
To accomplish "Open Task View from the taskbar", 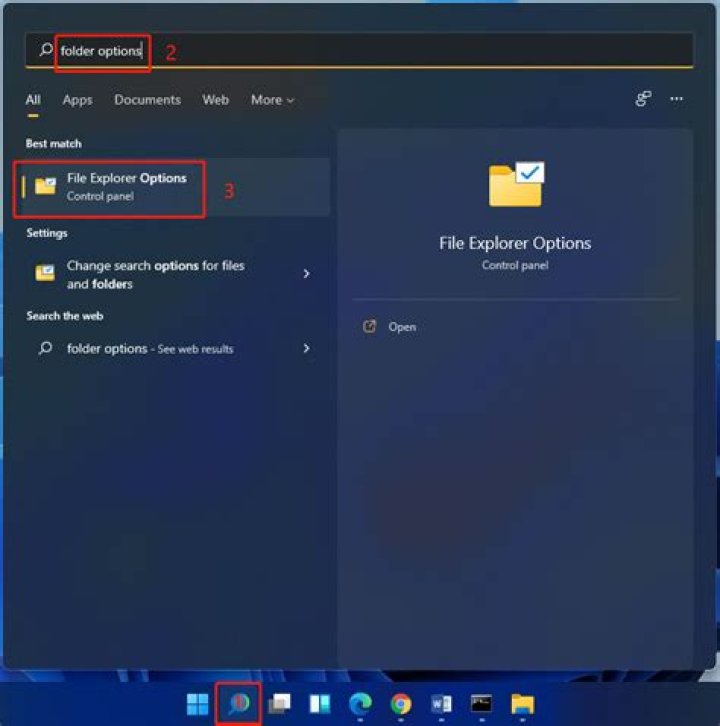I will tap(280, 704).
